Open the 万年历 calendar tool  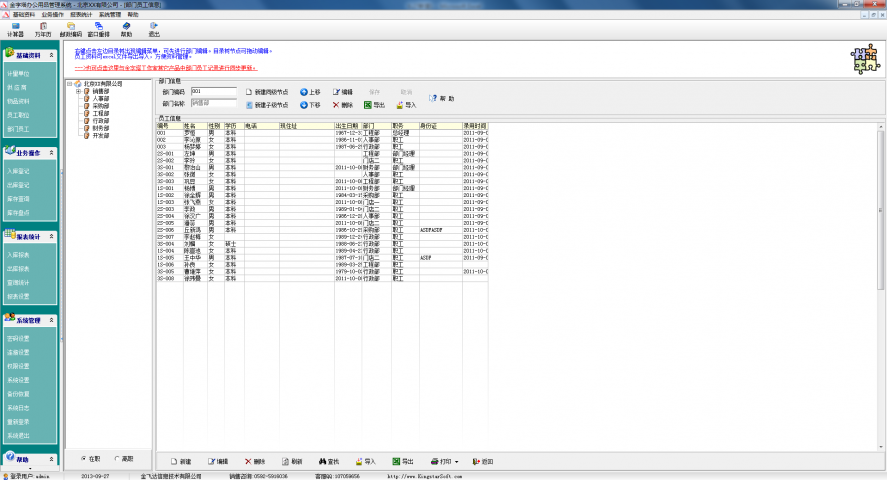[43, 29]
